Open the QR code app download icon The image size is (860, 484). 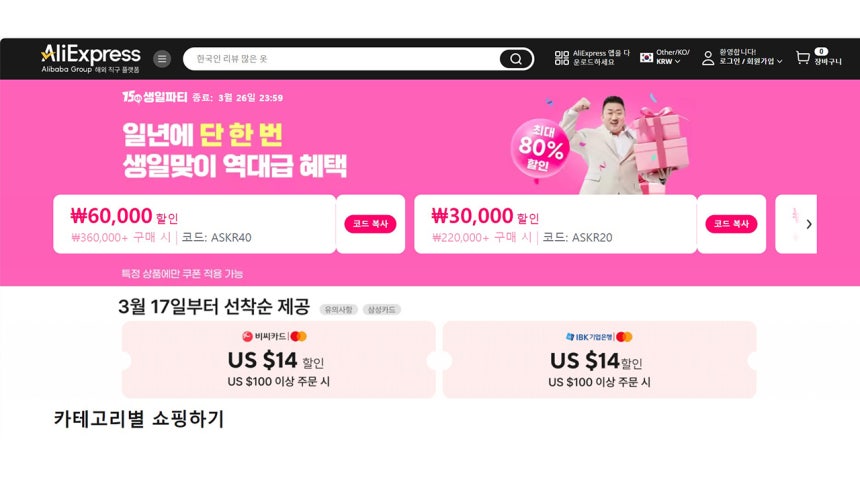tap(562, 58)
